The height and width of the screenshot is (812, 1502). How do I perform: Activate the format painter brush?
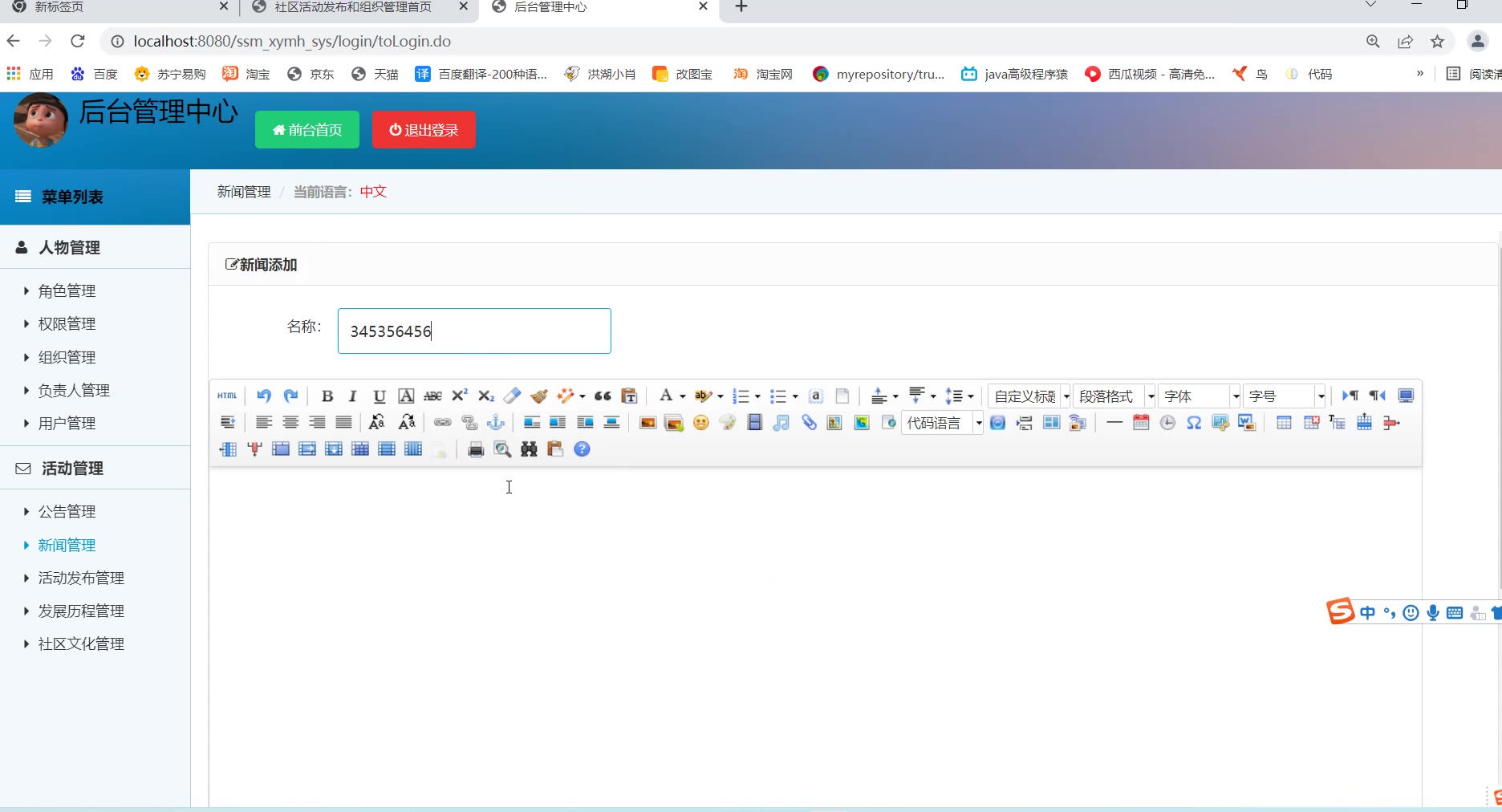pos(539,396)
